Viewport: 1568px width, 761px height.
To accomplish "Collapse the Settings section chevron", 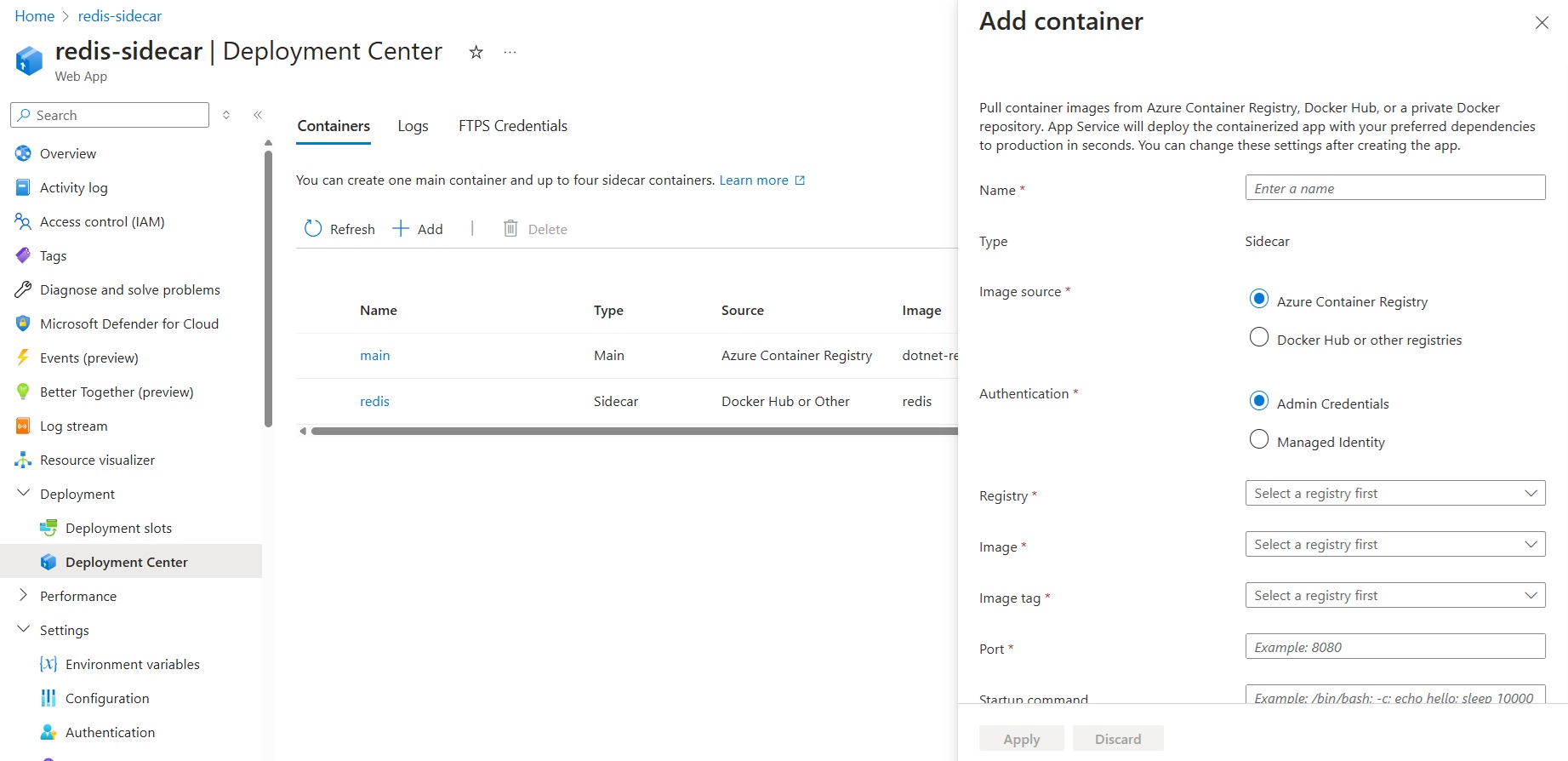I will tap(23, 629).
